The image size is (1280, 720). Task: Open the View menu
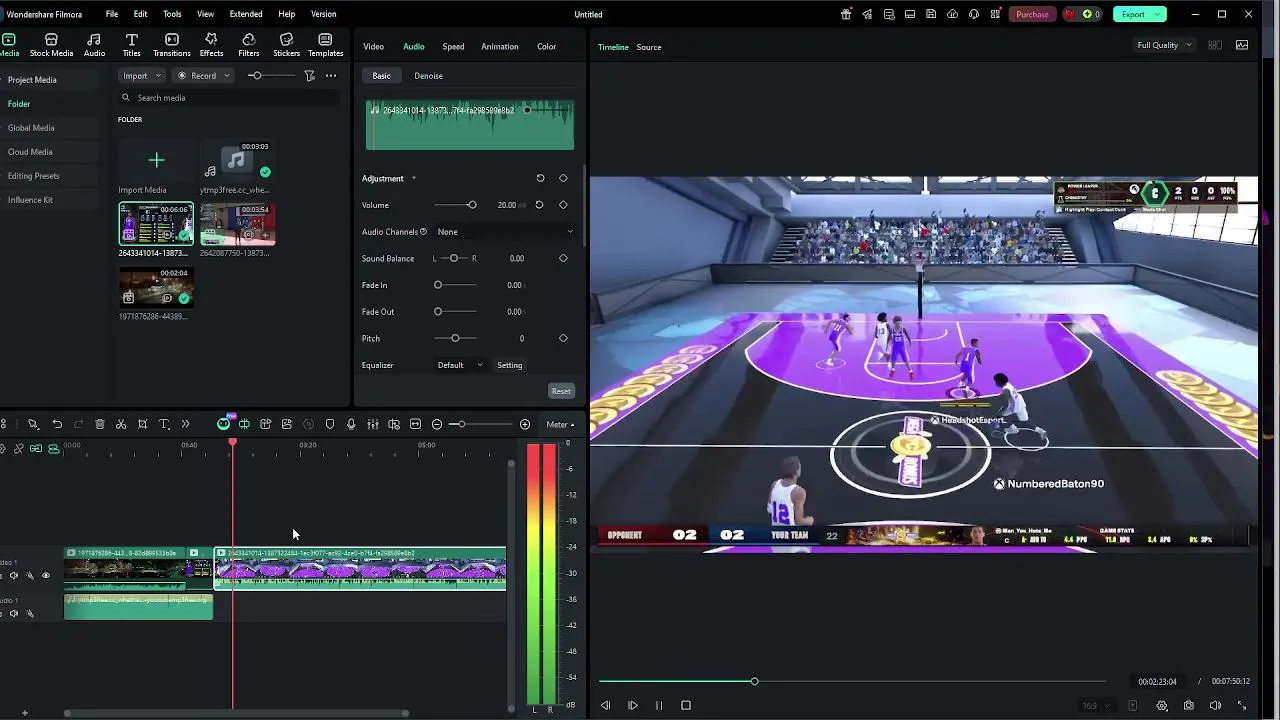[x=205, y=14]
